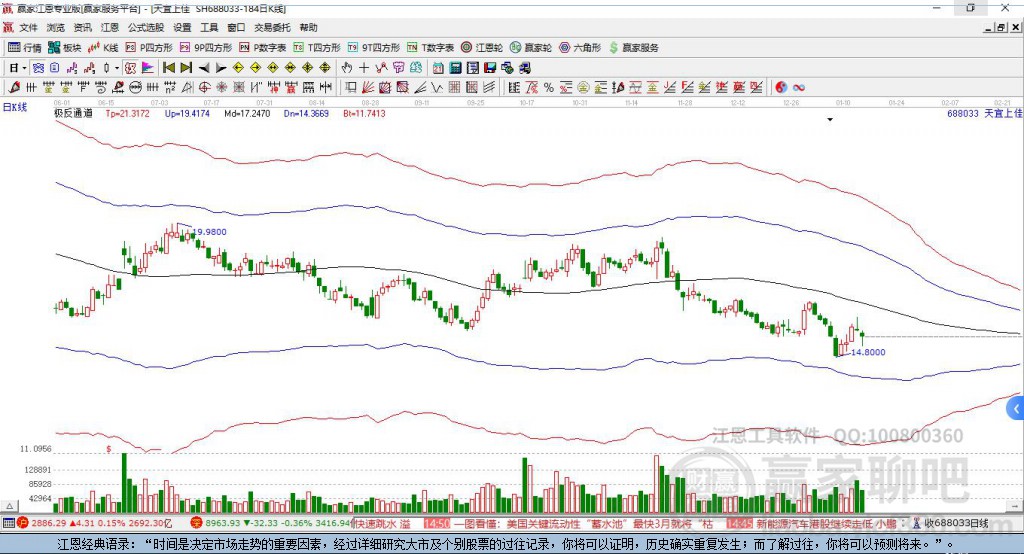Select the hand pan tool
The height and width of the screenshot is (554, 1024).
(347, 68)
